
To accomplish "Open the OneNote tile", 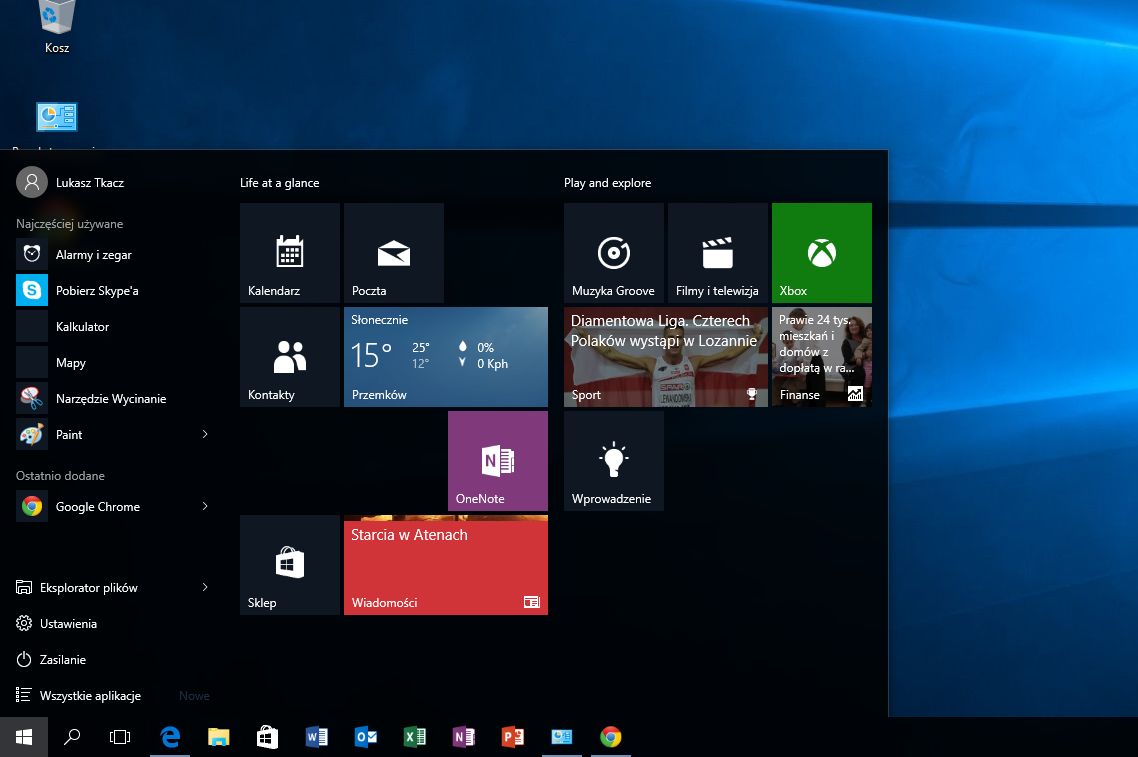I will point(497,460).
